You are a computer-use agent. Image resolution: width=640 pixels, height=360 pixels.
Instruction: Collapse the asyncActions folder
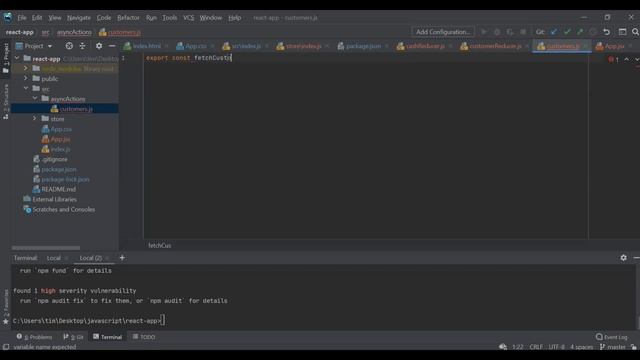coord(35,98)
